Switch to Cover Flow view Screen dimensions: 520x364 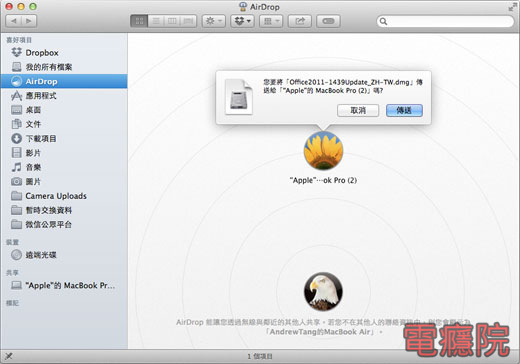tap(188, 21)
